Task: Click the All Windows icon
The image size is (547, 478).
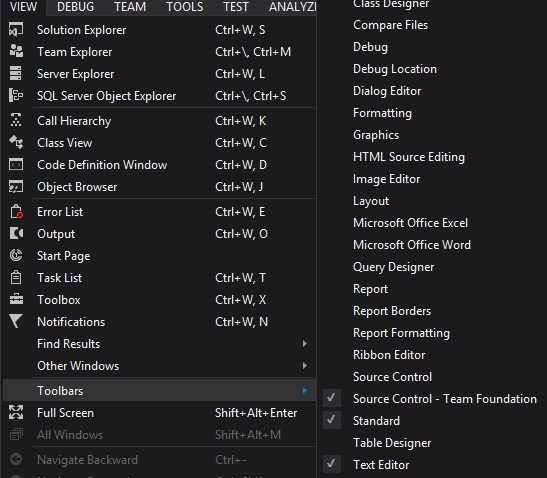Action: tap(16, 434)
